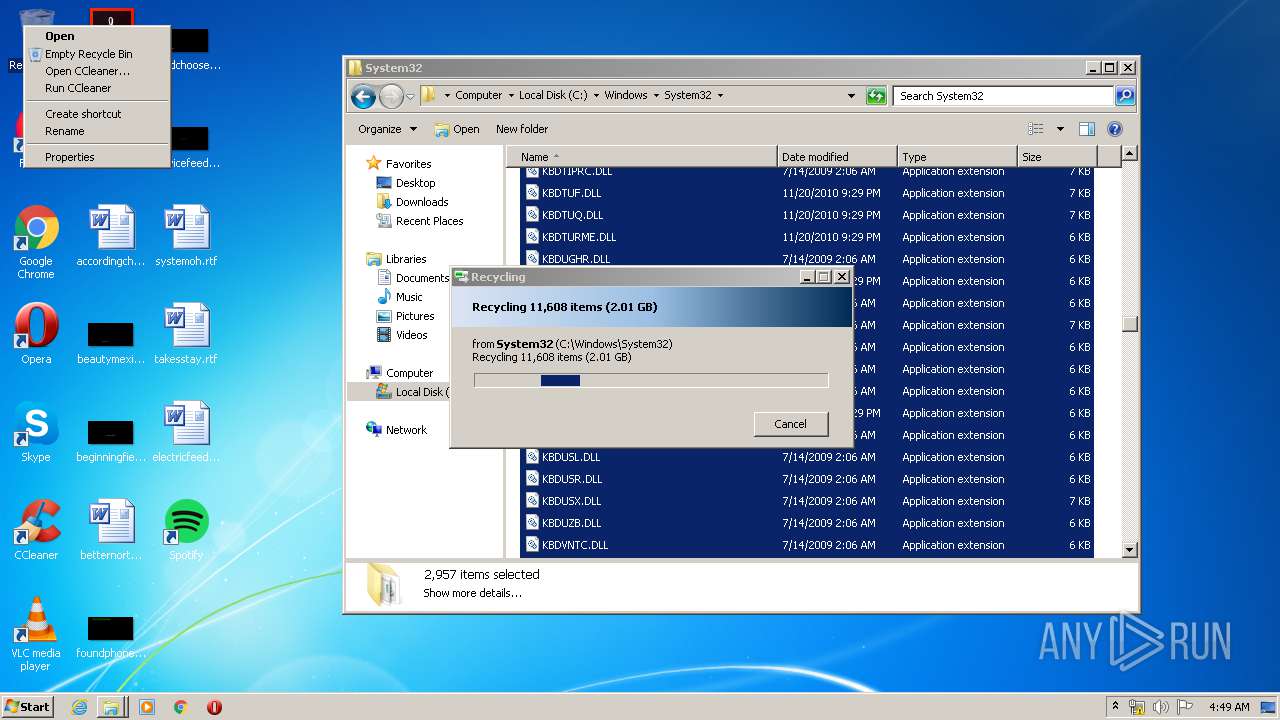
Task: Click the volume tray icon
Action: point(1161,707)
